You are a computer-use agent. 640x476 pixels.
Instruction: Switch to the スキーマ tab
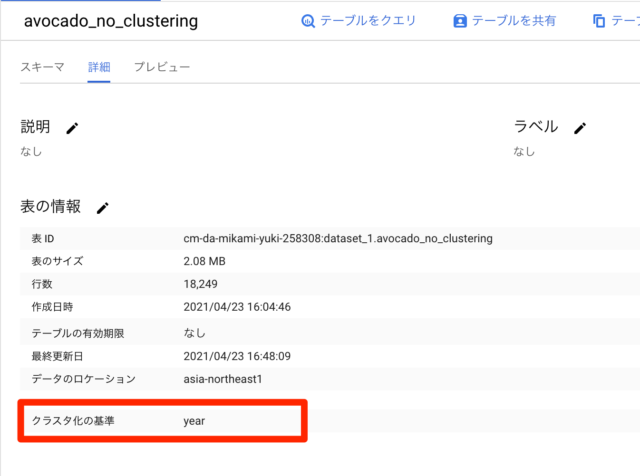tap(42, 67)
